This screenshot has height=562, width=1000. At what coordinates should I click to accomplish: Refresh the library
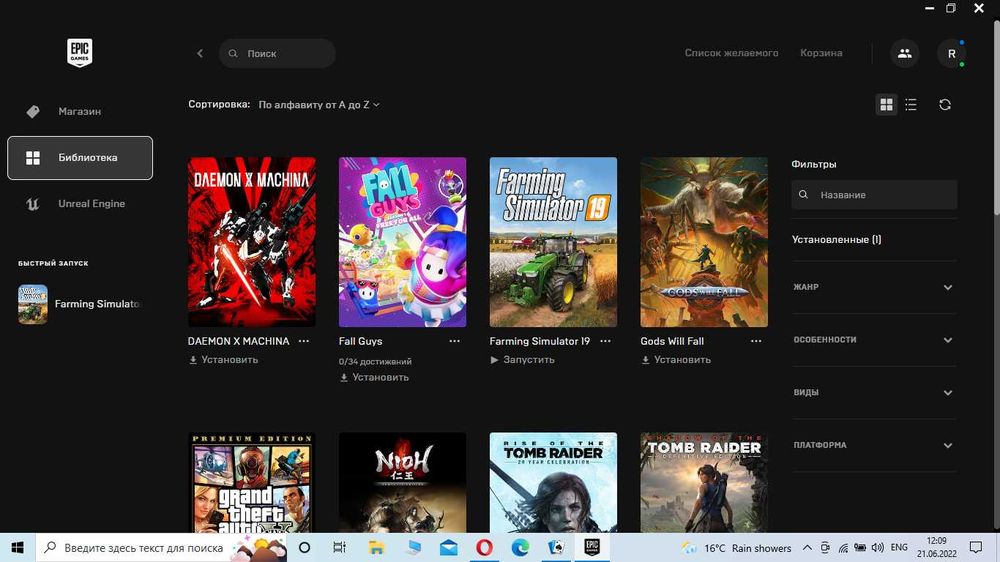click(945, 105)
